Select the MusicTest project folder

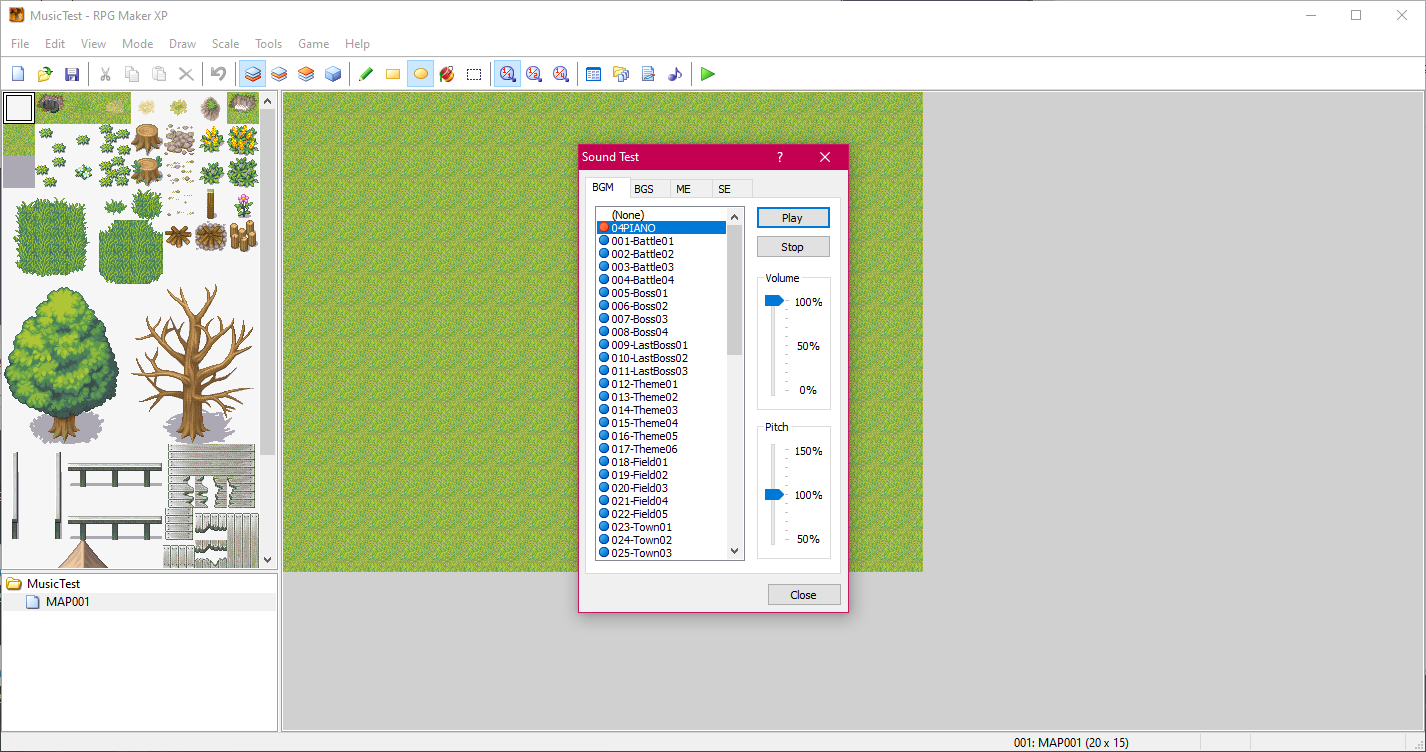click(53, 584)
